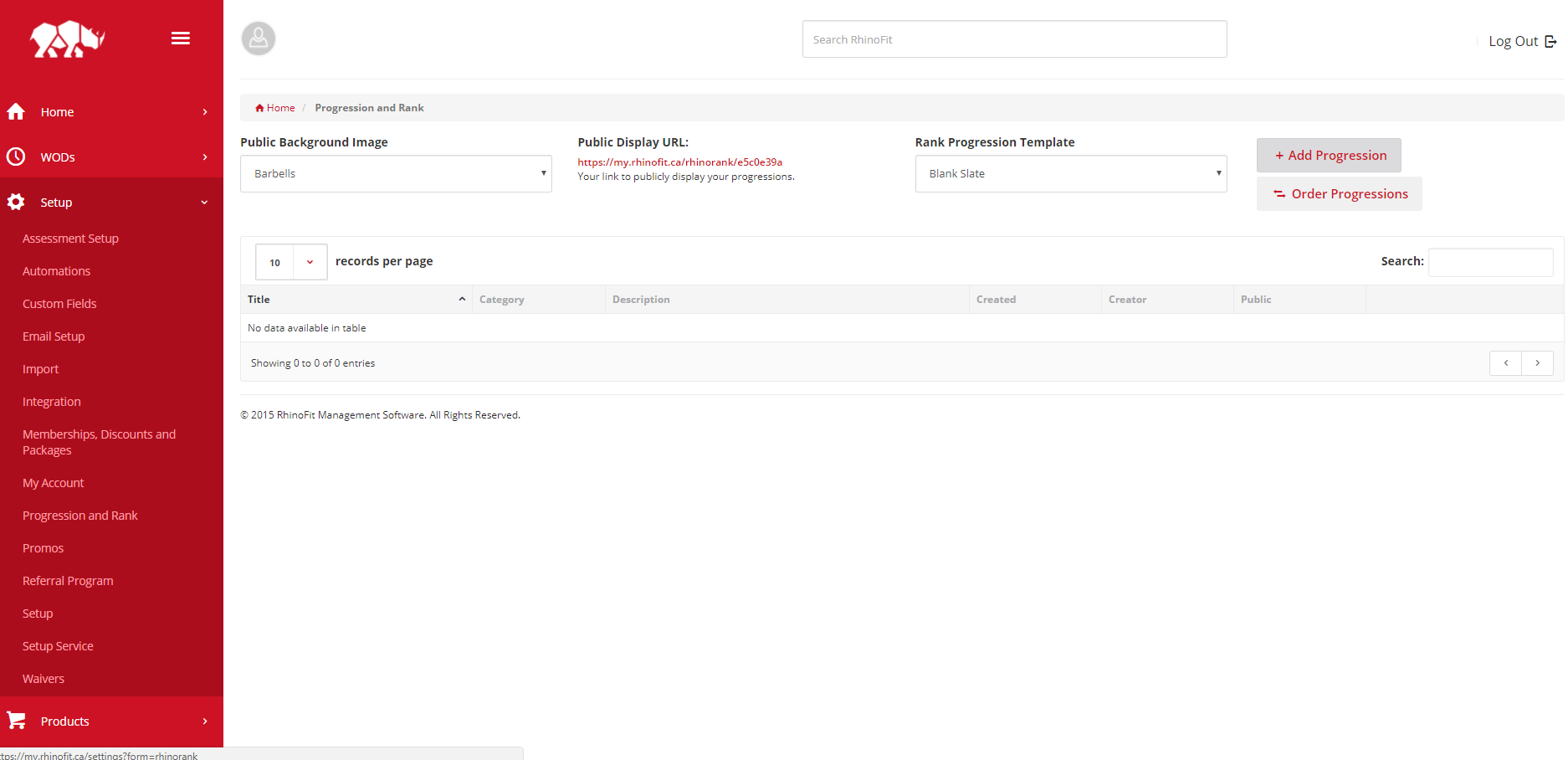Toggle the hamburger menu icon

pos(181,39)
